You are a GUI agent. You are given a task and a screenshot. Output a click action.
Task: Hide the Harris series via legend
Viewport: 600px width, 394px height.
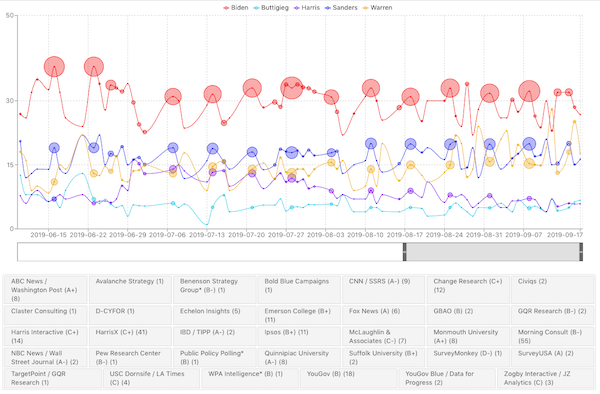coord(307,8)
